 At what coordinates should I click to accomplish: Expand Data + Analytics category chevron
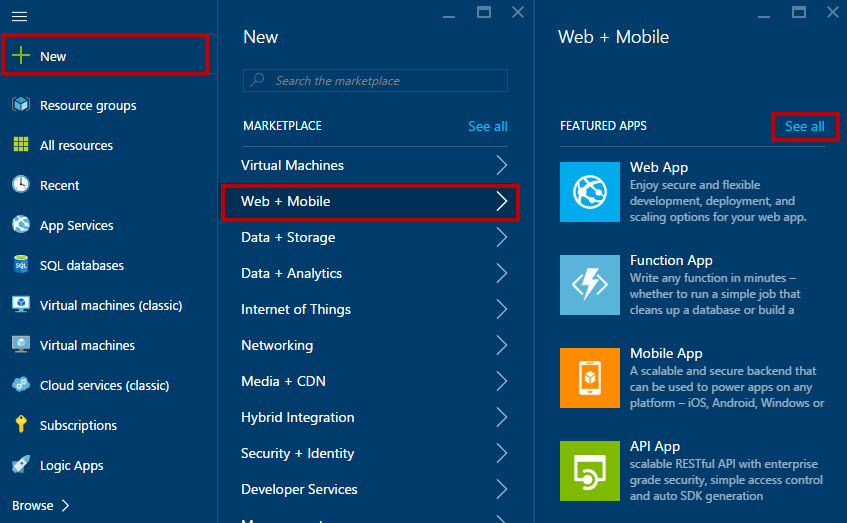coord(502,273)
